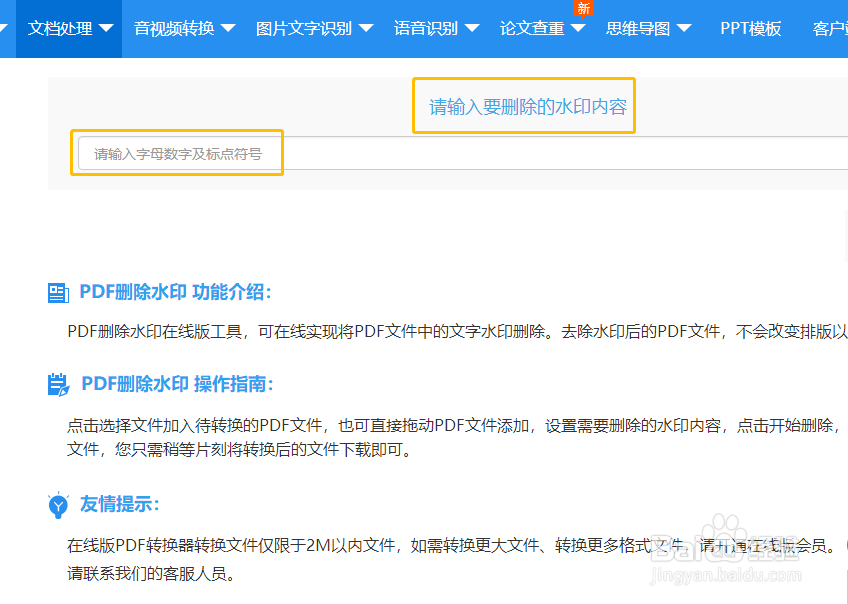The image size is (848, 604).
Task: Open the 论文查重 dropdown arrow
Action: click(x=577, y=29)
